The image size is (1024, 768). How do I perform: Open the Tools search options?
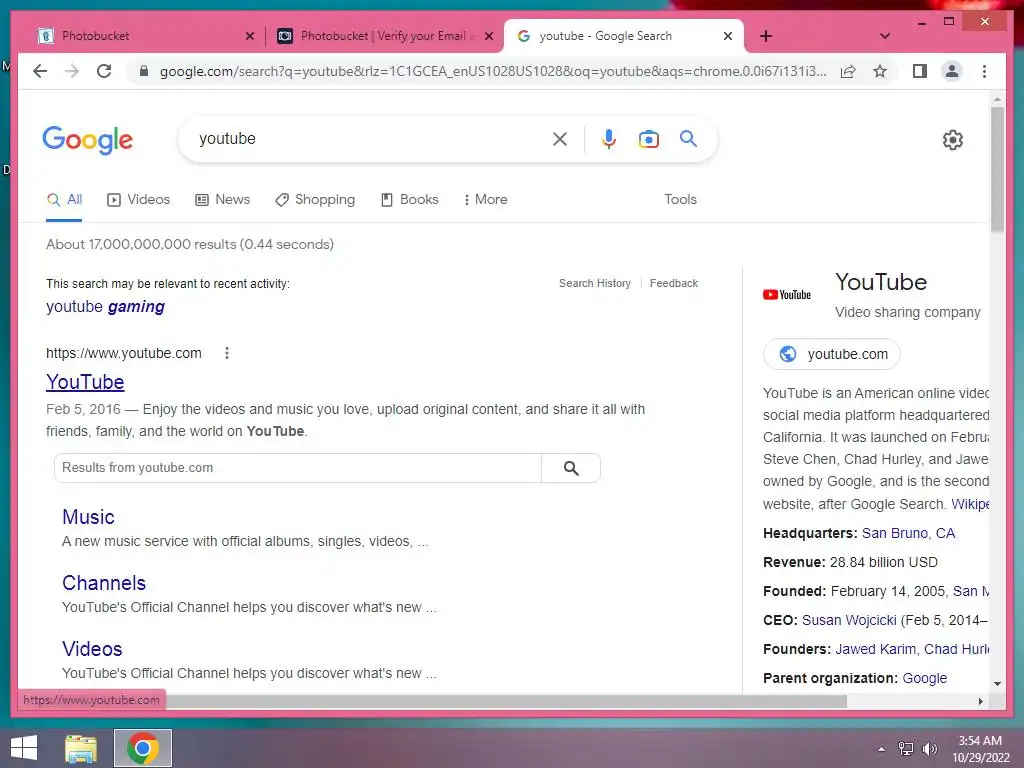click(680, 200)
